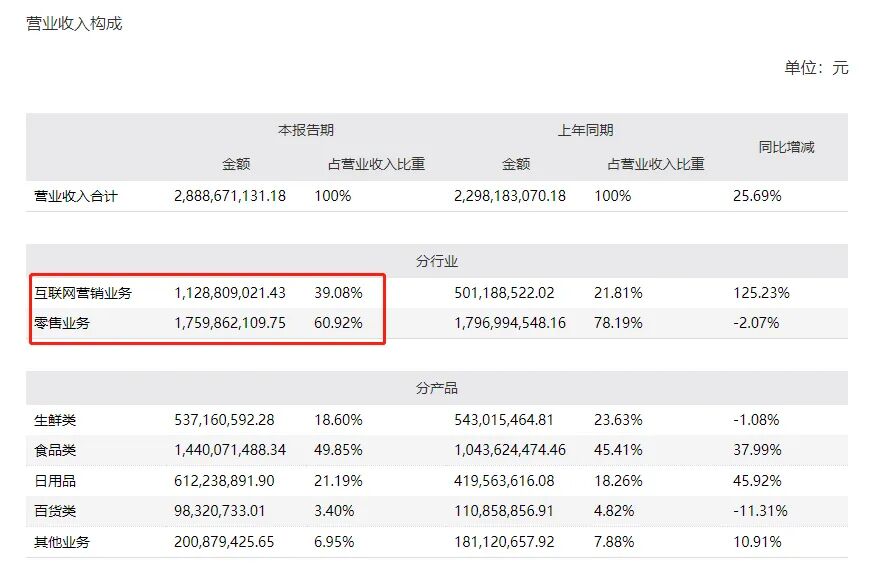This screenshot has width=875, height=581.
Task: Click the 18.26% share value
Action: [x=618, y=481]
